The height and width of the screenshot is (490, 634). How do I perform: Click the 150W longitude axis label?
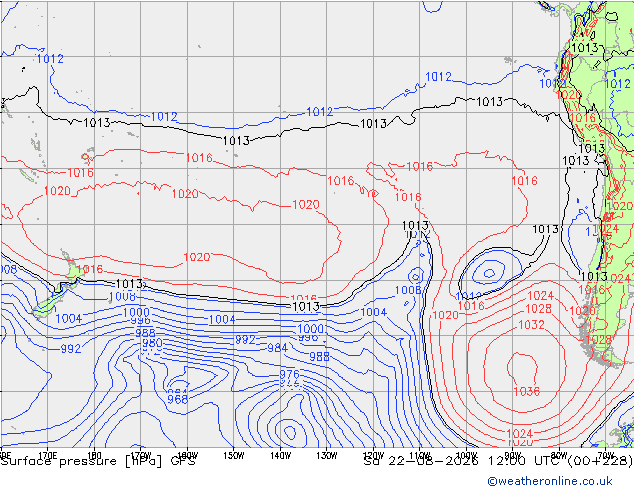[234, 455]
